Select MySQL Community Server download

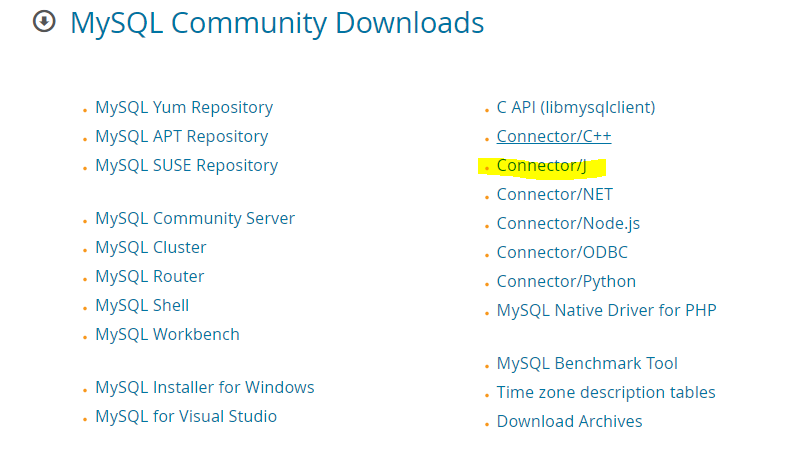194,218
